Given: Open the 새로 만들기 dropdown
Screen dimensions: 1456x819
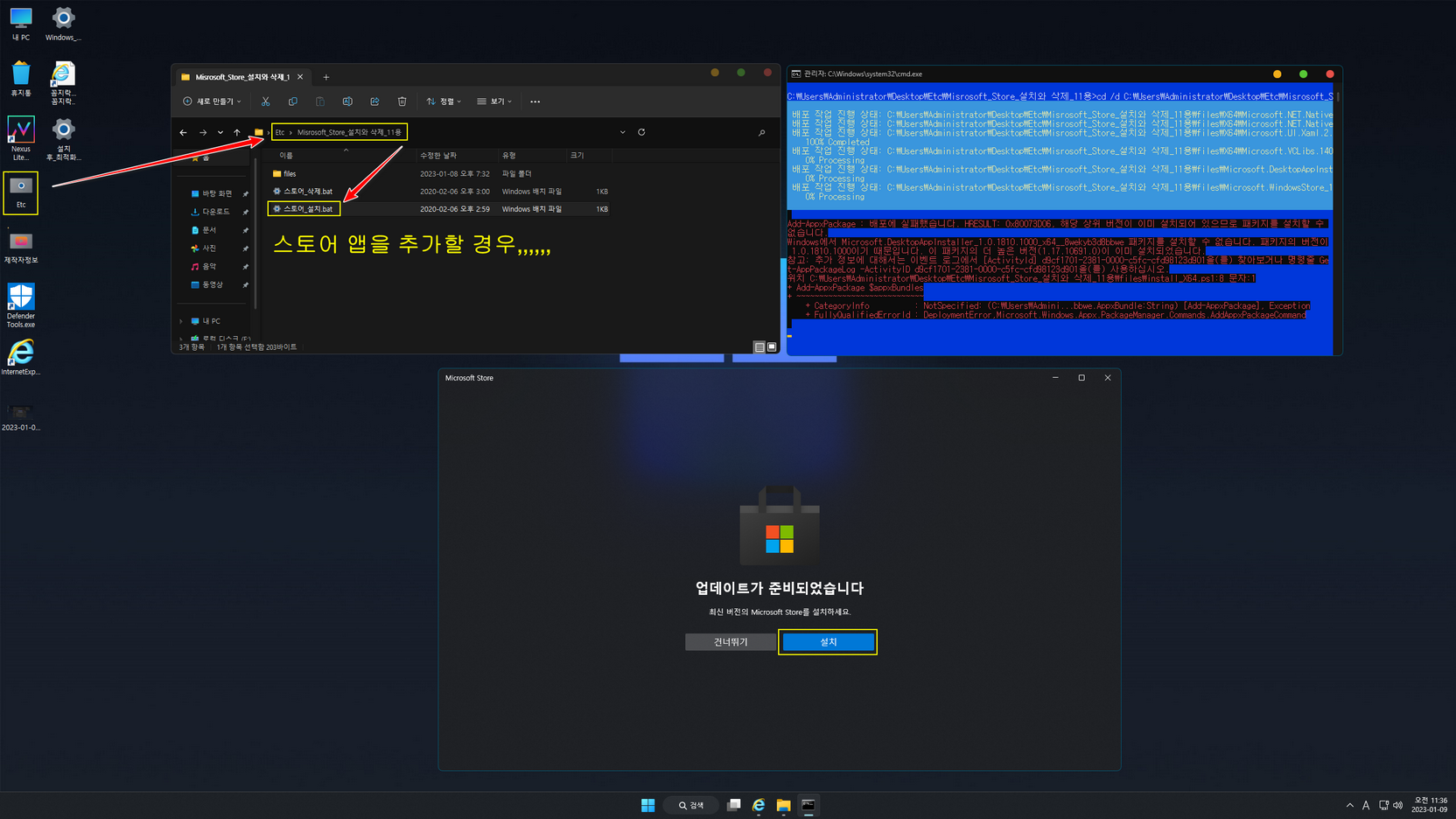Looking at the screenshot, I should (x=212, y=101).
